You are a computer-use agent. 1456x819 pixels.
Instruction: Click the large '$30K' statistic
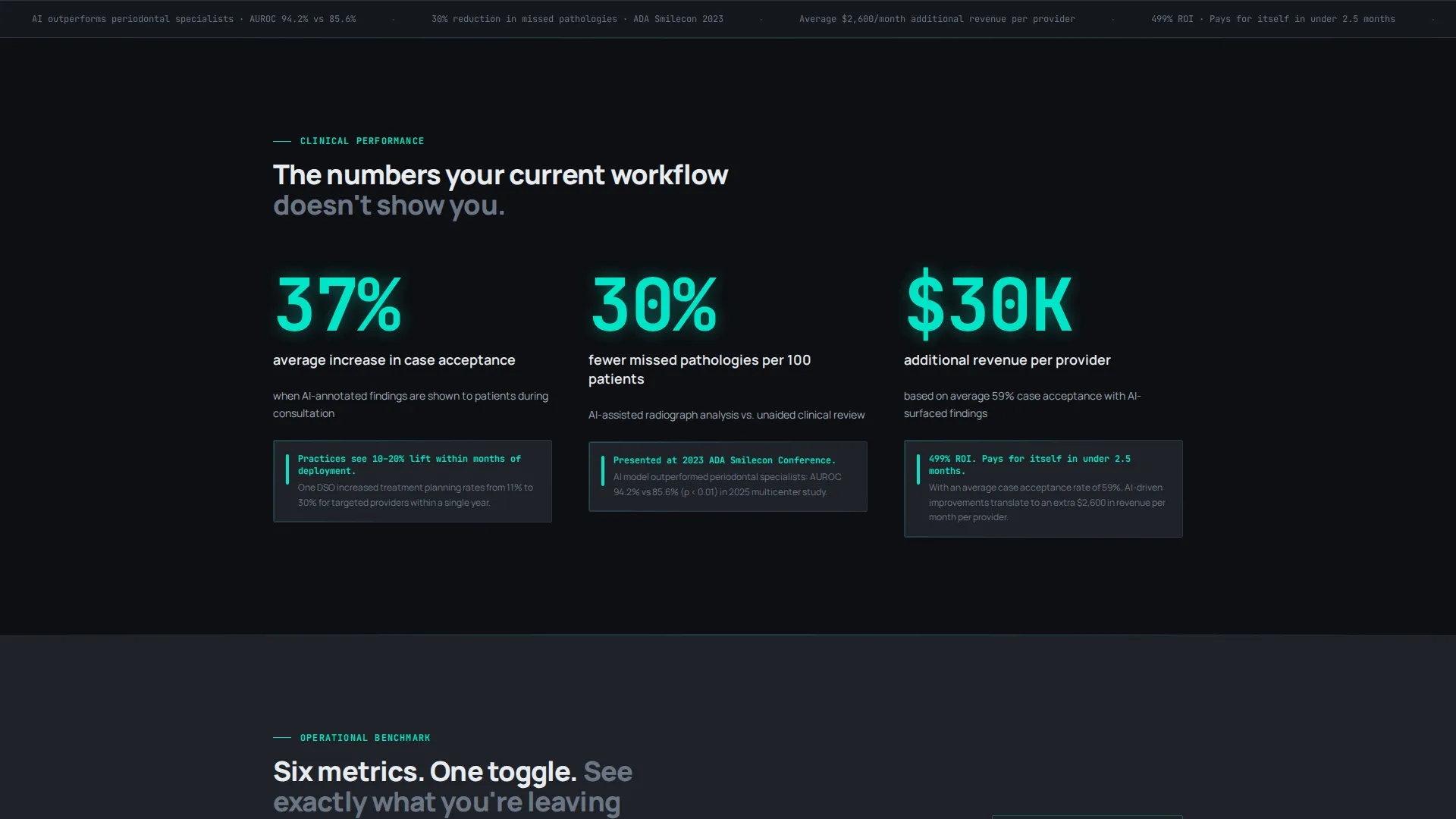(x=989, y=304)
